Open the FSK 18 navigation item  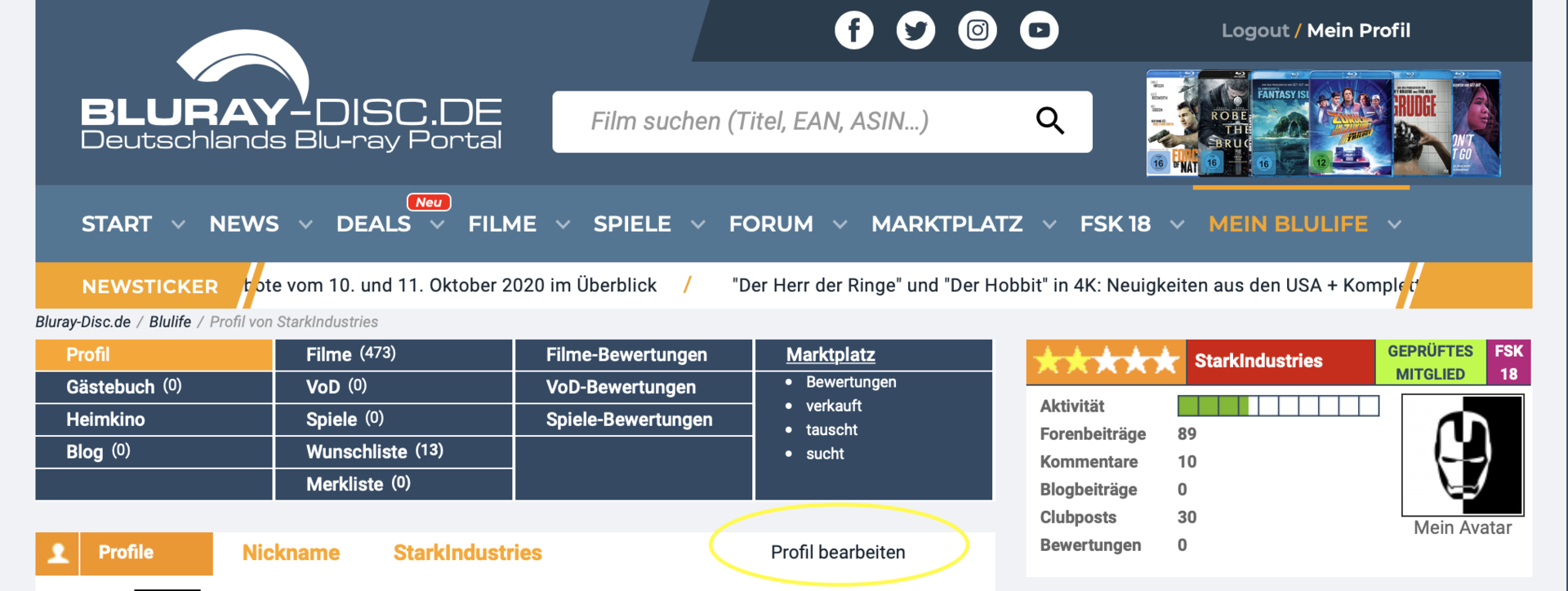[1116, 224]
